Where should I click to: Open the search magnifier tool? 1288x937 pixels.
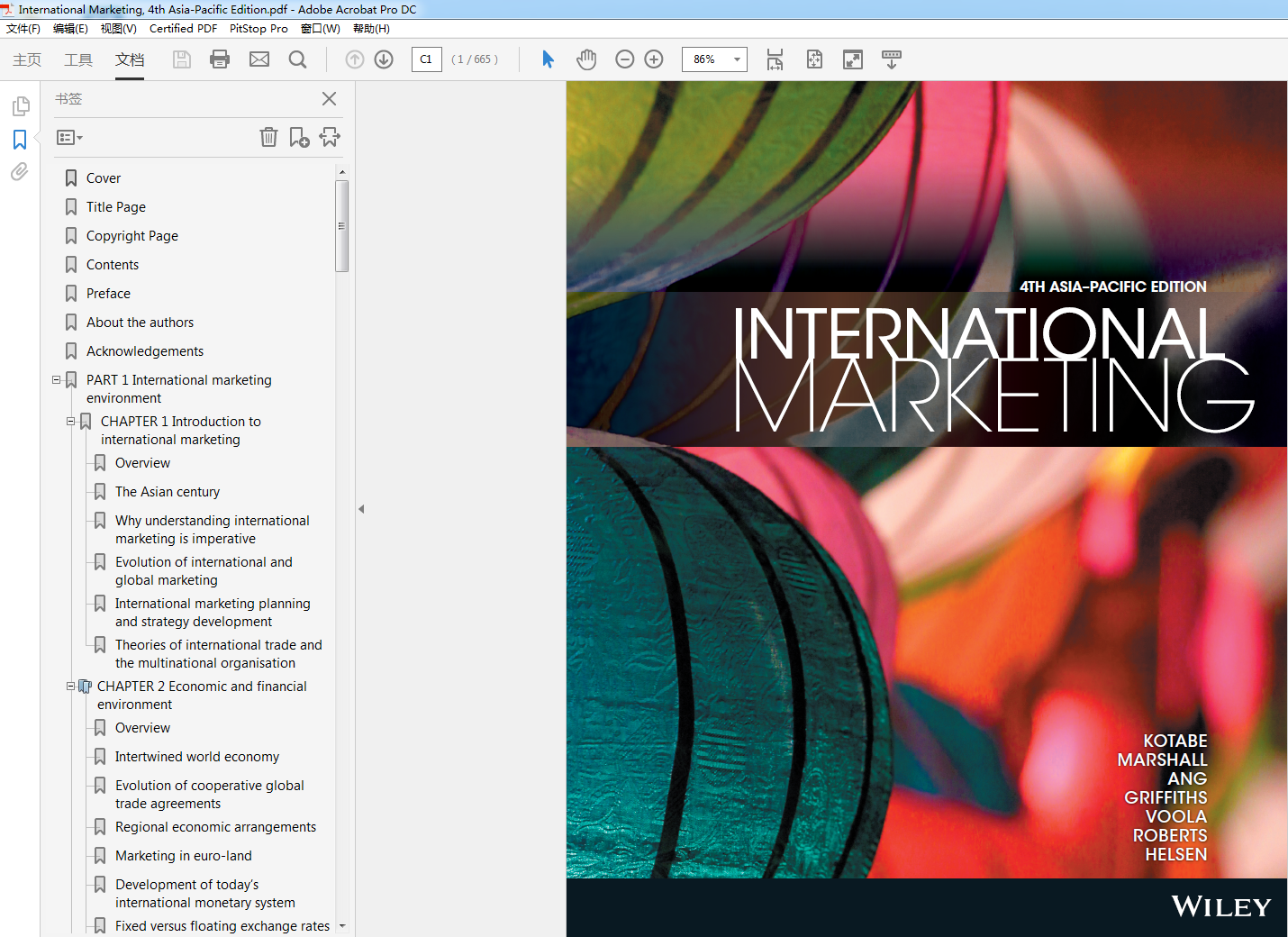[x=297, y=59]
